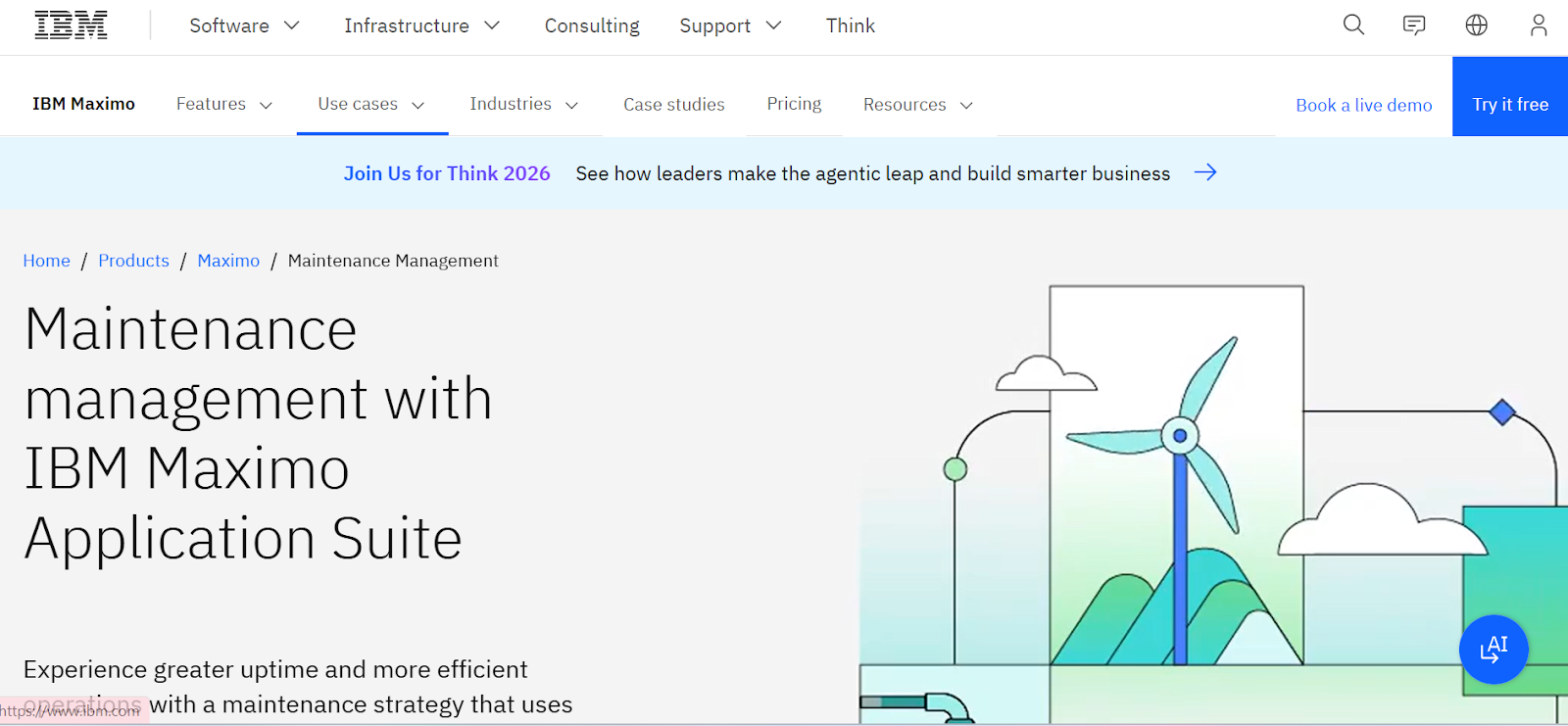Image resolution: width=1568 pixels, height=726 pixels.
Task: Open the globe language selector icon
Action: click(x=1477, y=25)
